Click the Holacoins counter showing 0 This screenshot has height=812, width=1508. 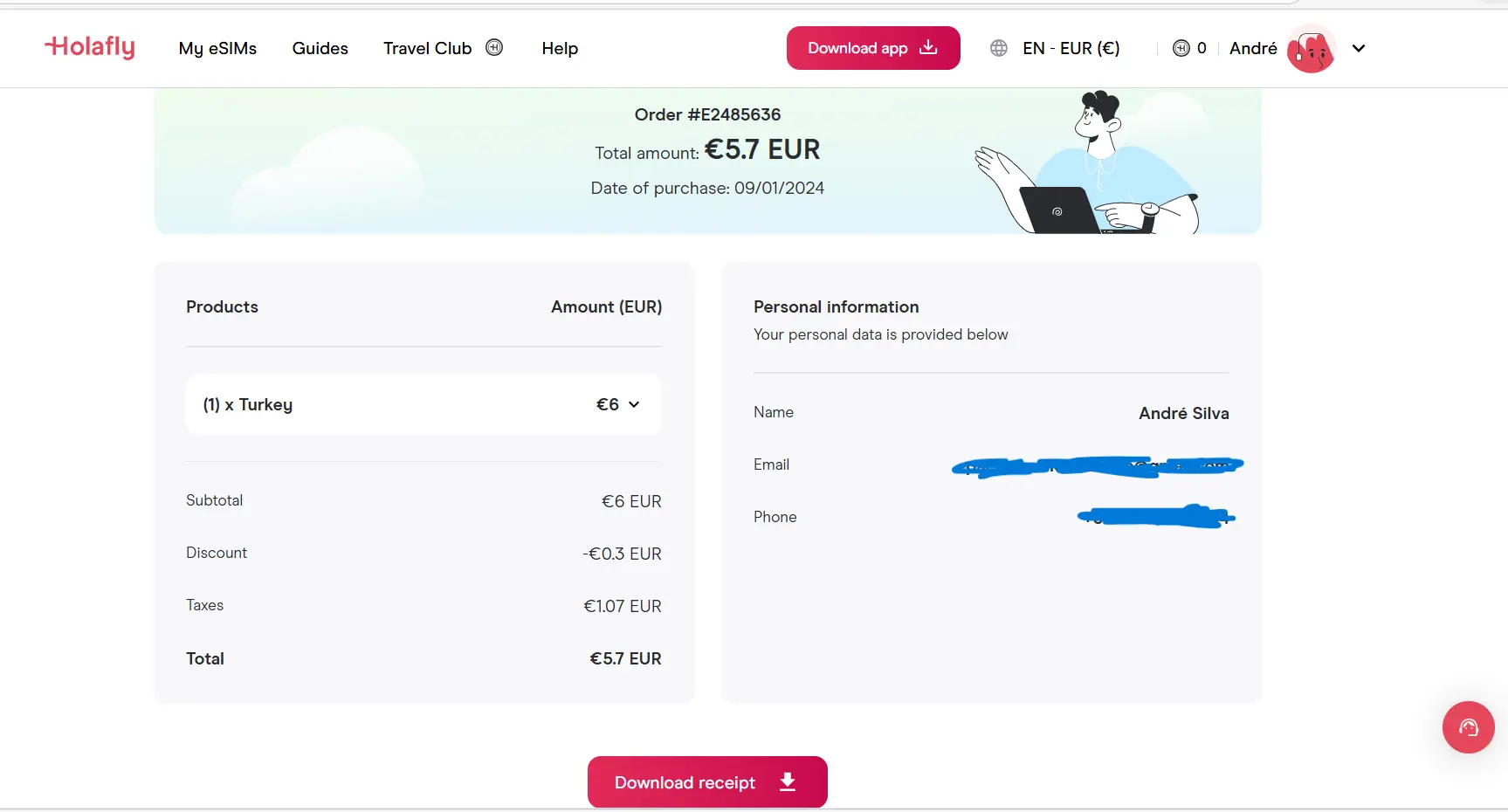click(x=1202, y=48)
